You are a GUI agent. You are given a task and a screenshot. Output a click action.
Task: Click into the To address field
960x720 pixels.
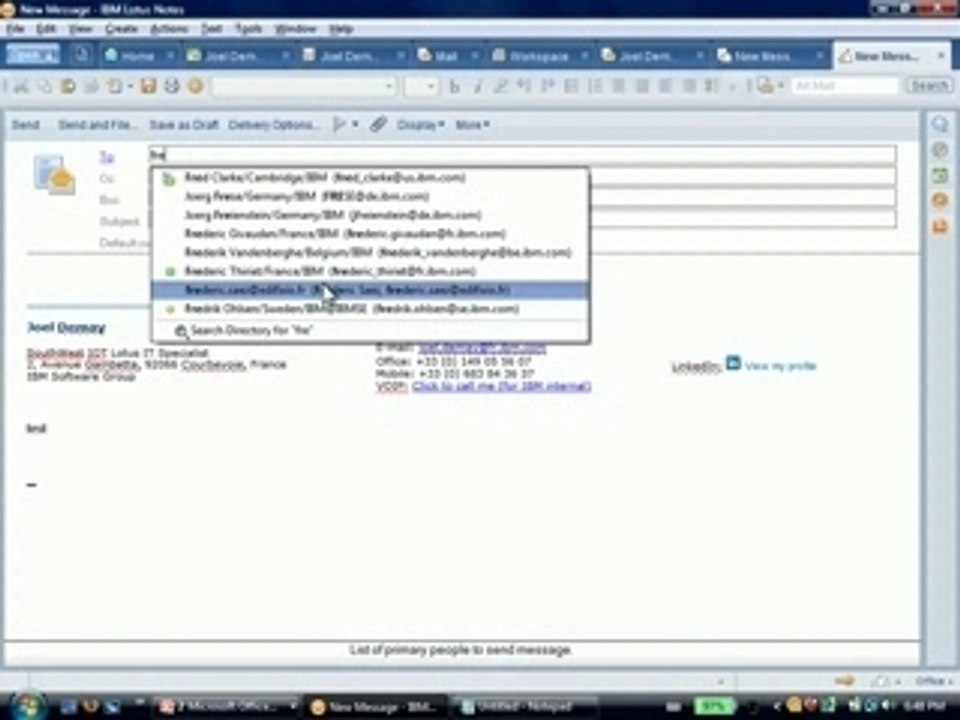click(x=522, y=155)
